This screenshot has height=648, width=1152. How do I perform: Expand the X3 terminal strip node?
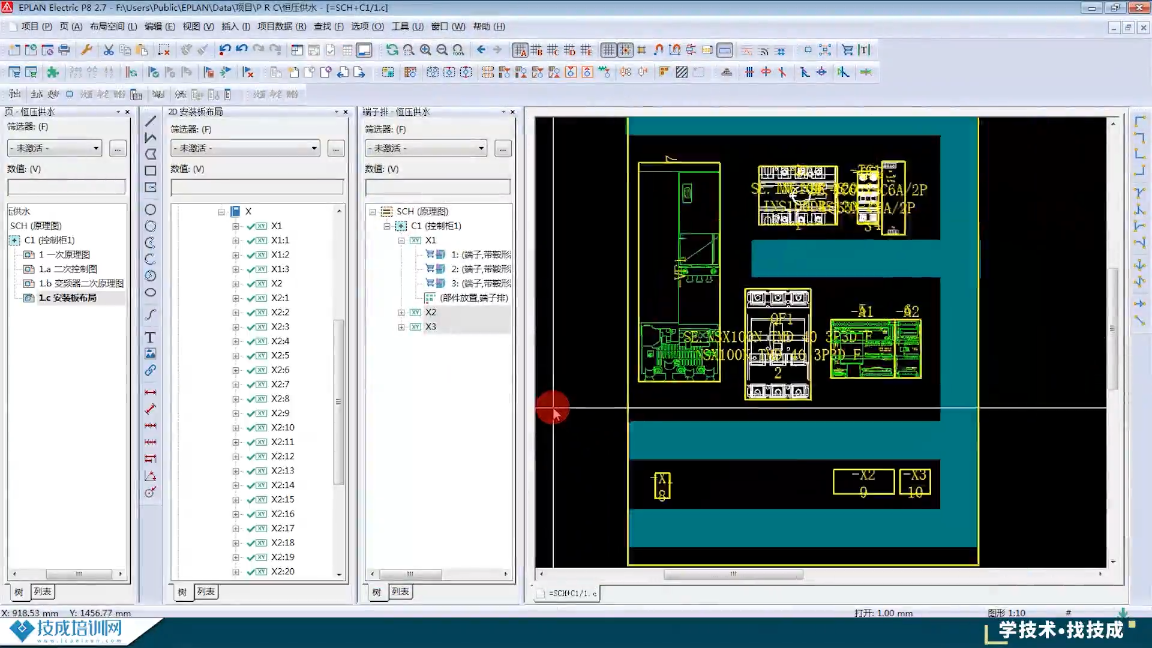point(401,327)
